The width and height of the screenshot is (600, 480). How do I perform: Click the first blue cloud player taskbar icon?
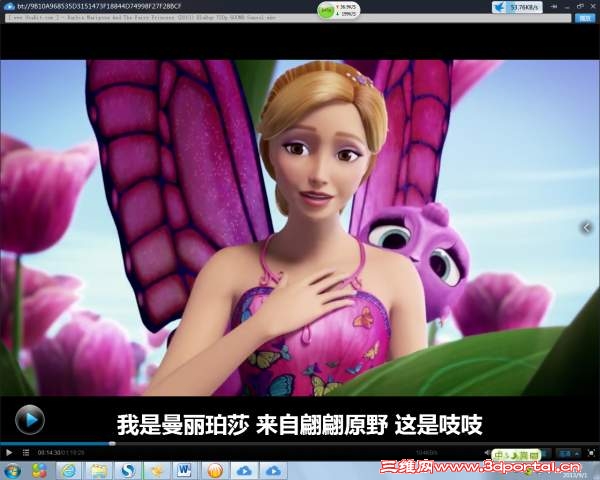[x=244, y=470]
